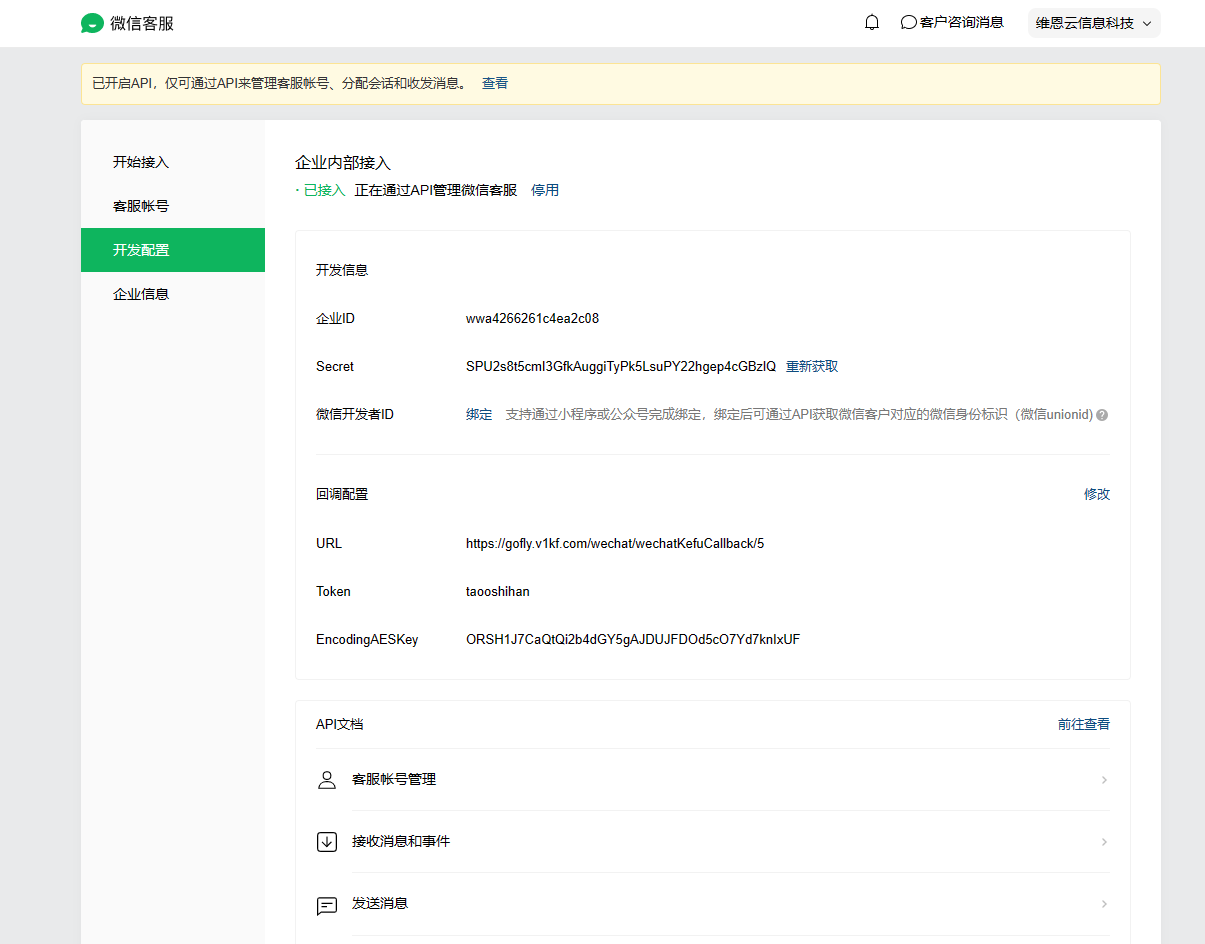Click the person icon for 客服帐号管理
This screenshot has width=1205, height=944.
pos(327,780)
